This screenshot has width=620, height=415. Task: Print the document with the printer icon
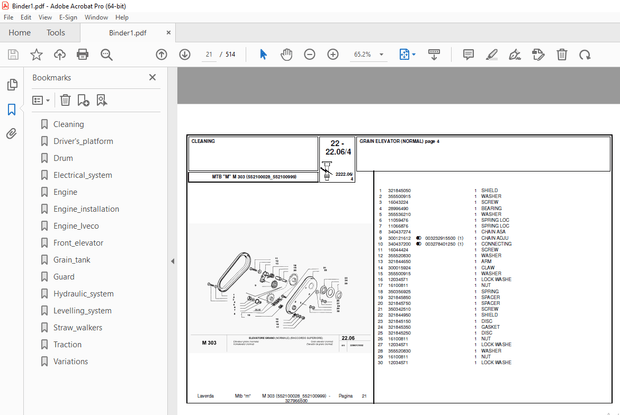pyautogui.click(x=83, y=55)
